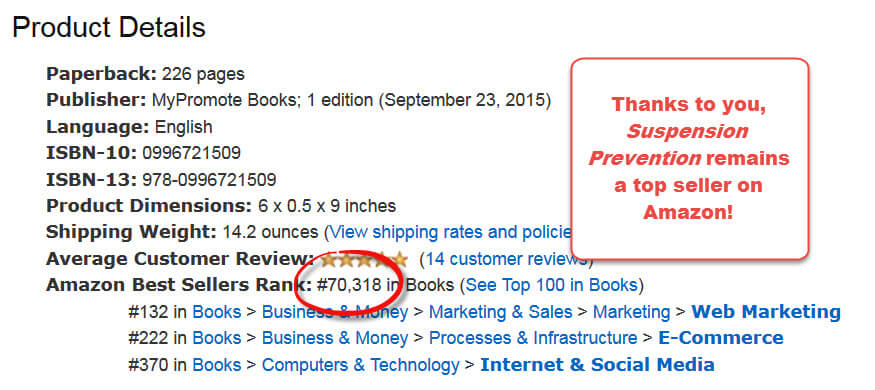
Task: Click Books in the #370 rank row
Action: pos(217,365)
